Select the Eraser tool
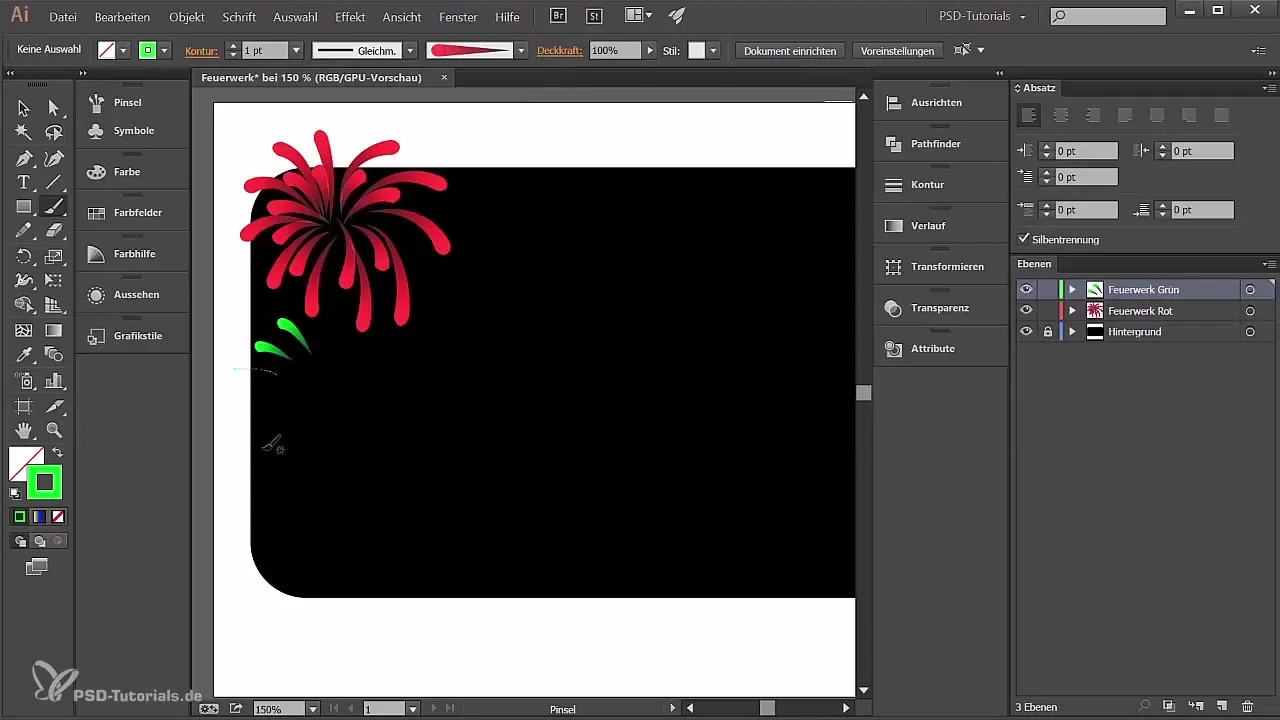 (x=54, y=231)
